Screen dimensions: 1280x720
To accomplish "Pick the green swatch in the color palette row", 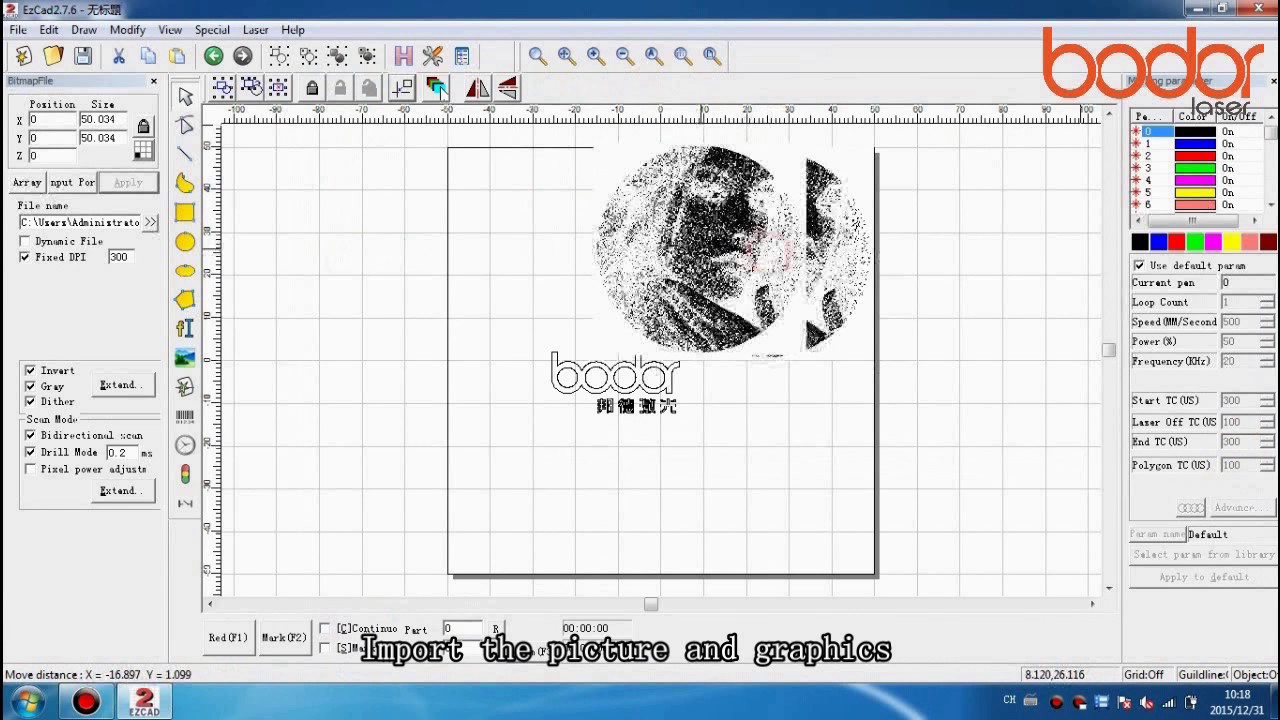I will [1195, 242].
